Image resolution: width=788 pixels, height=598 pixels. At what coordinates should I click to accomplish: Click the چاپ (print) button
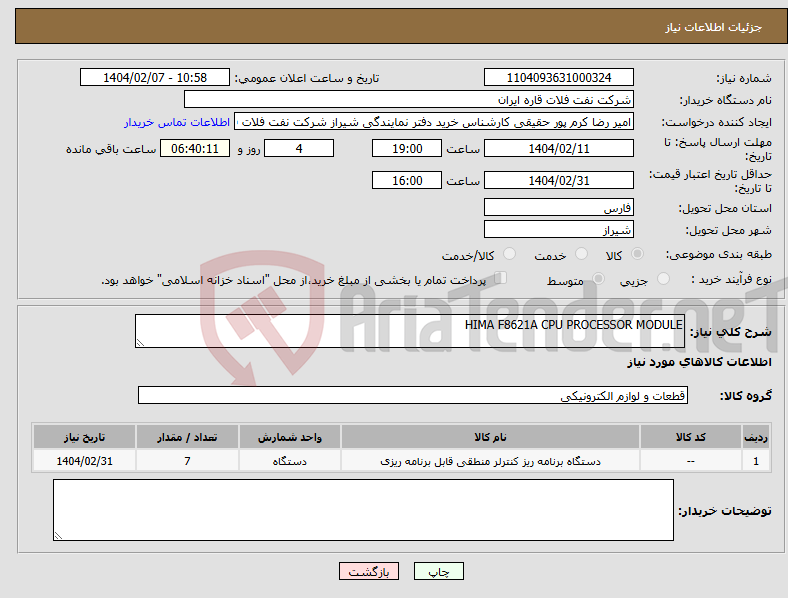[438, 571]
